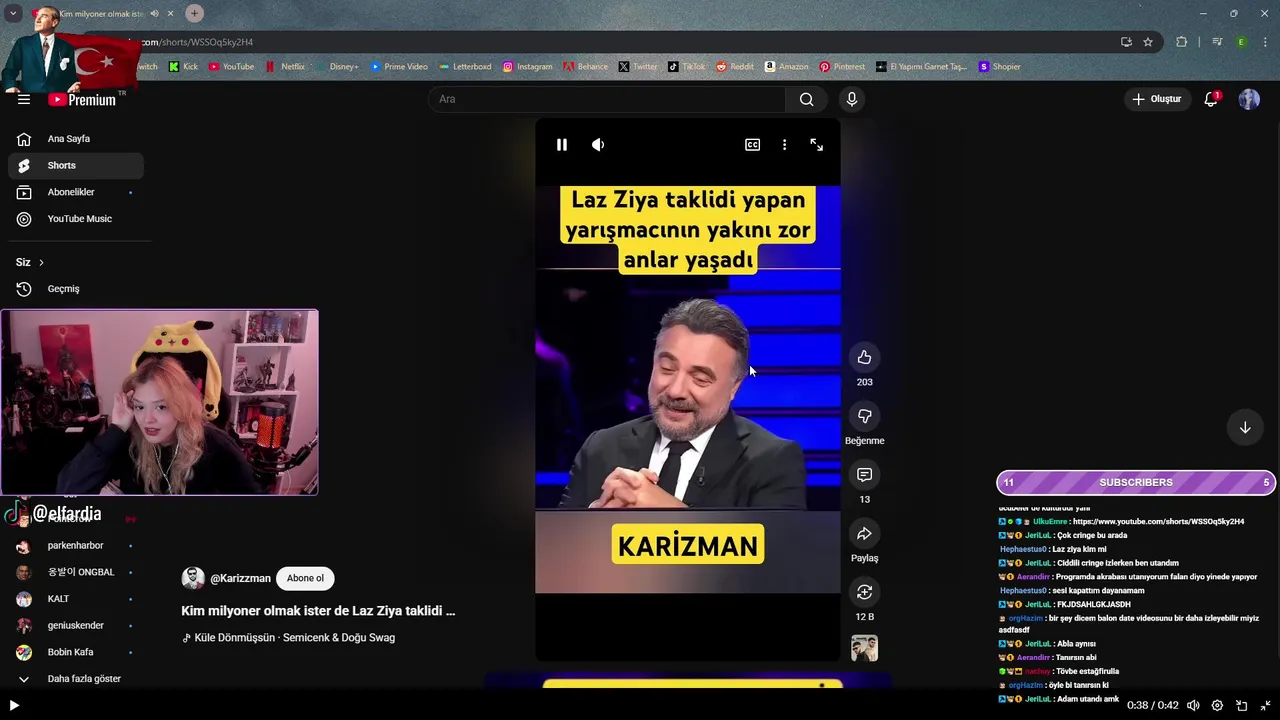Open the TikTok bookmark

coord(687,67)
